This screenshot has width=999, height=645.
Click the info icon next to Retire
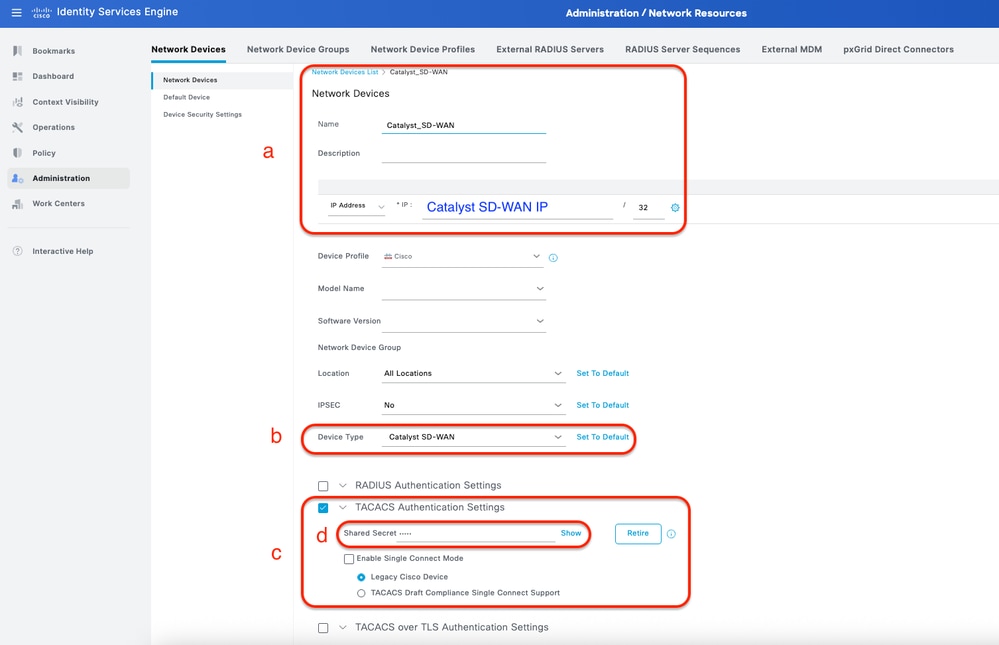click(671, 534)
